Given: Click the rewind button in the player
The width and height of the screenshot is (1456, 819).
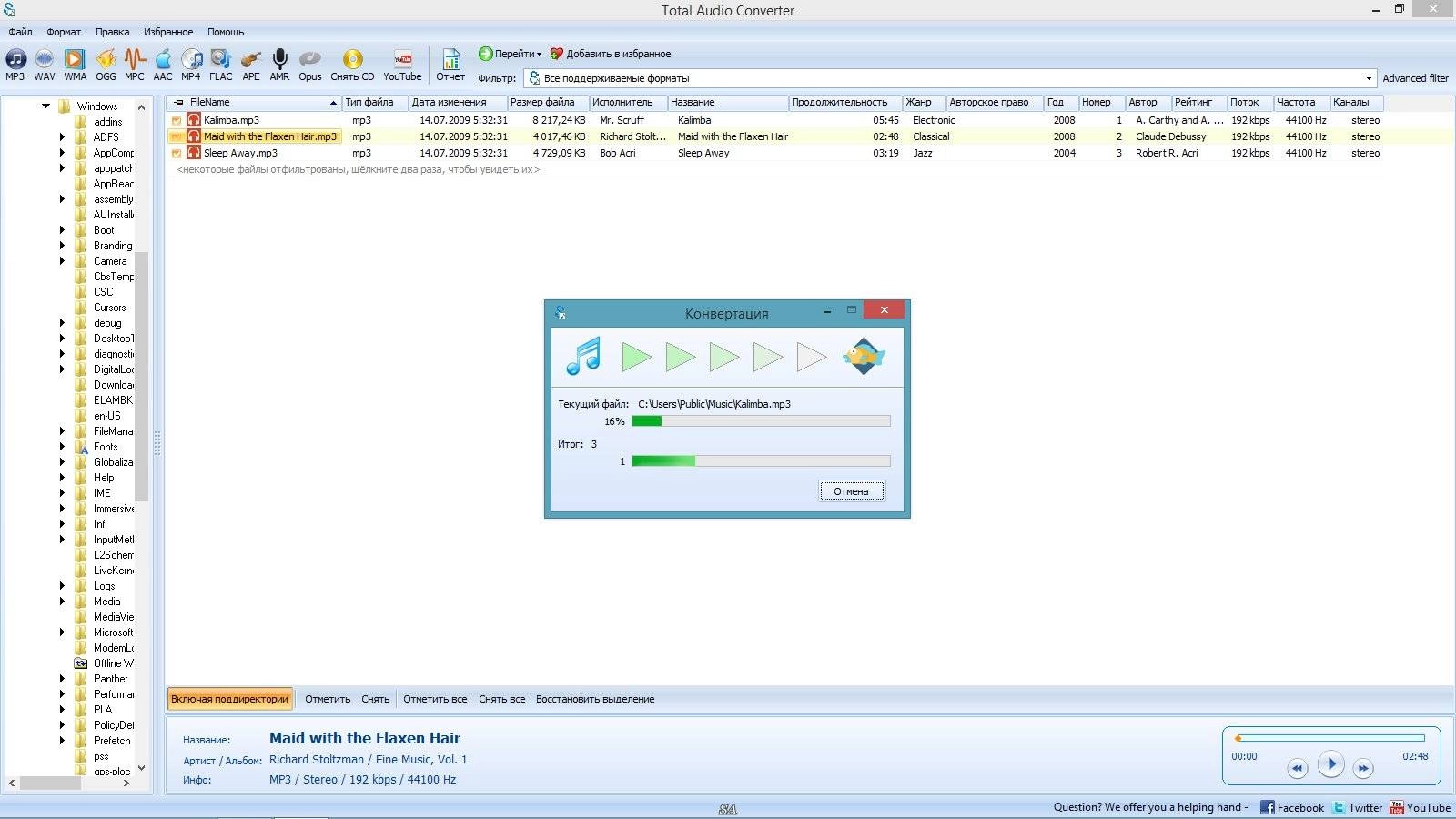Looking at the screenshot, I should coord(1297,769).
